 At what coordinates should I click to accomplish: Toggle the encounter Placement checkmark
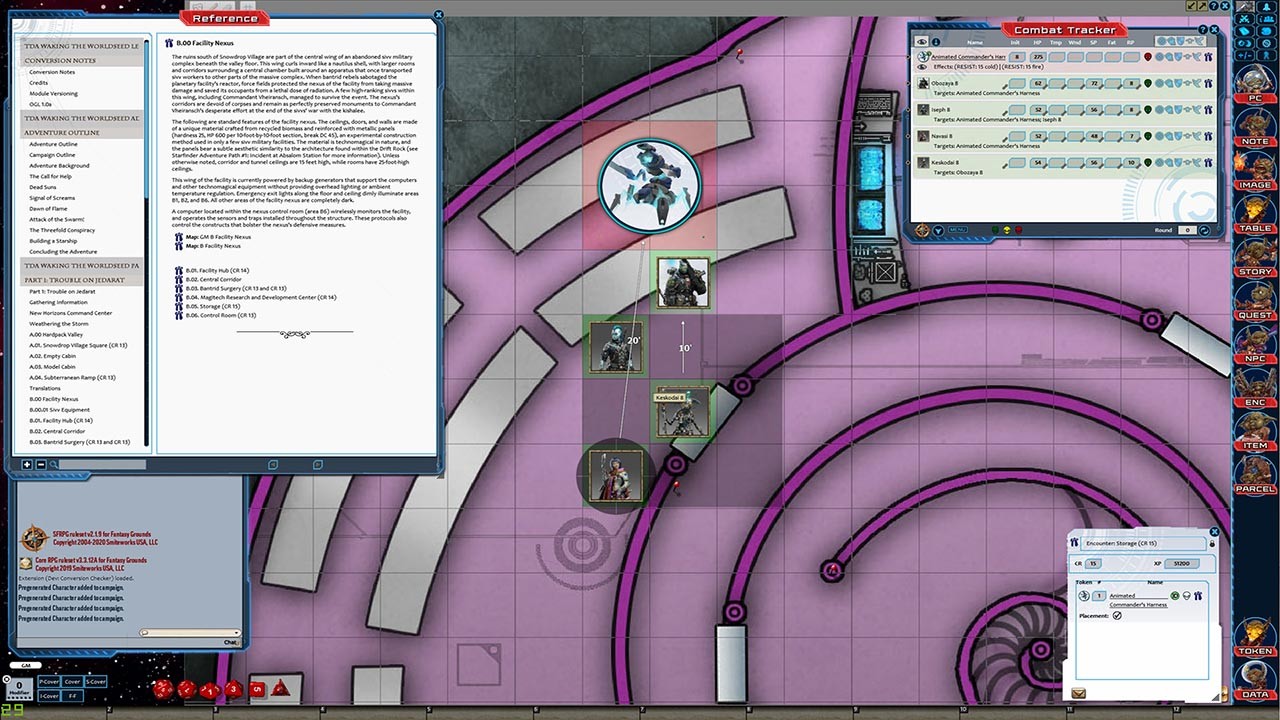[1117, 616]
